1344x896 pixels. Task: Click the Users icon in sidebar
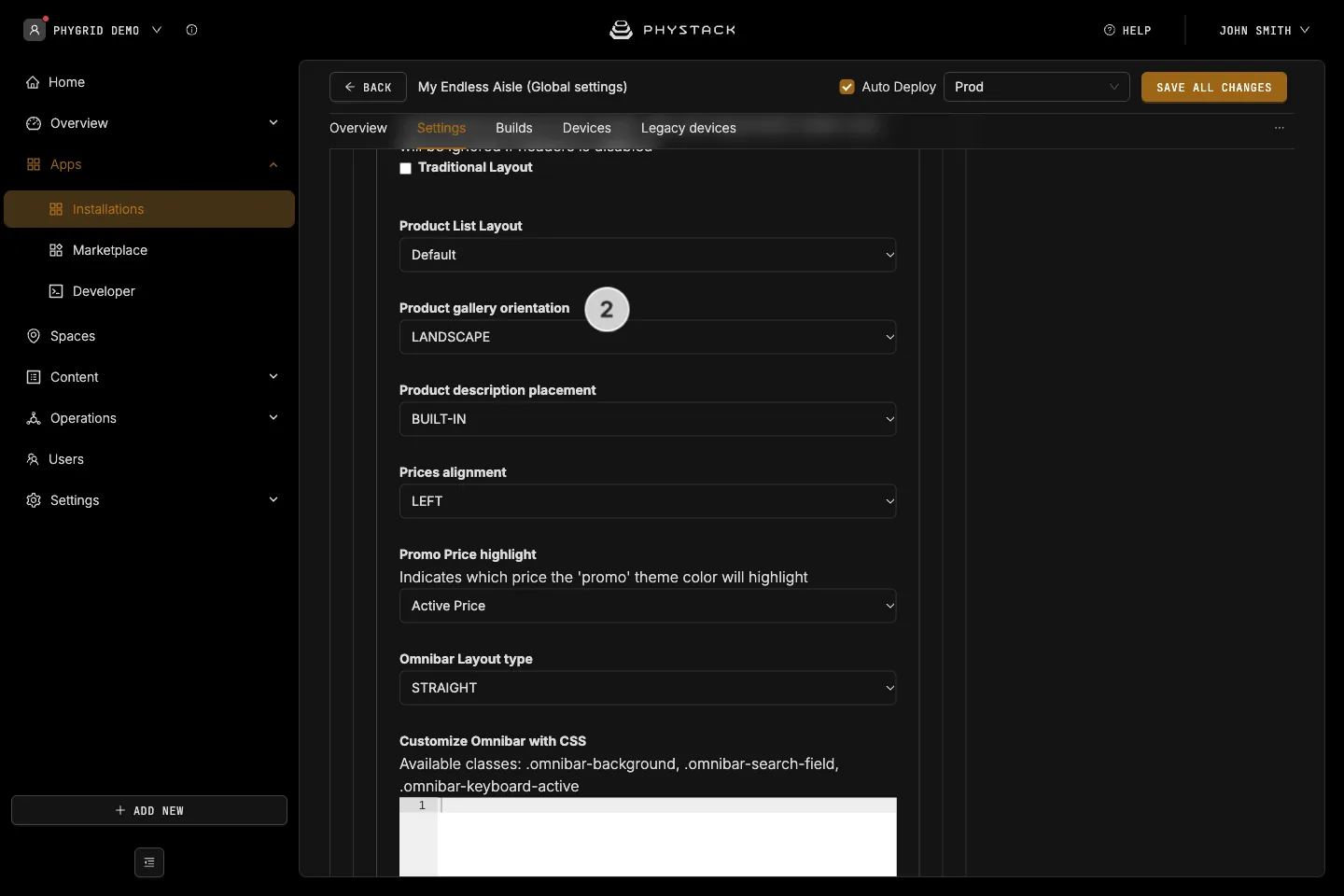33,459
